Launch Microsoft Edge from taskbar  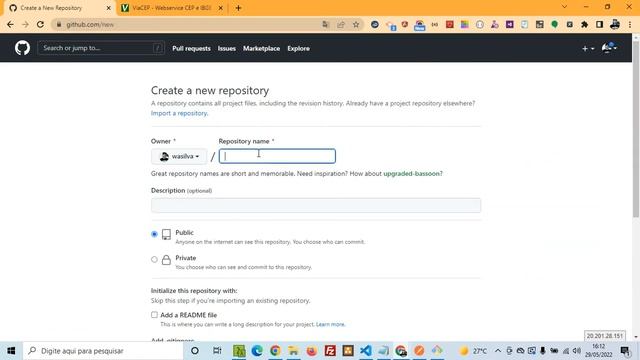(257, 351)
